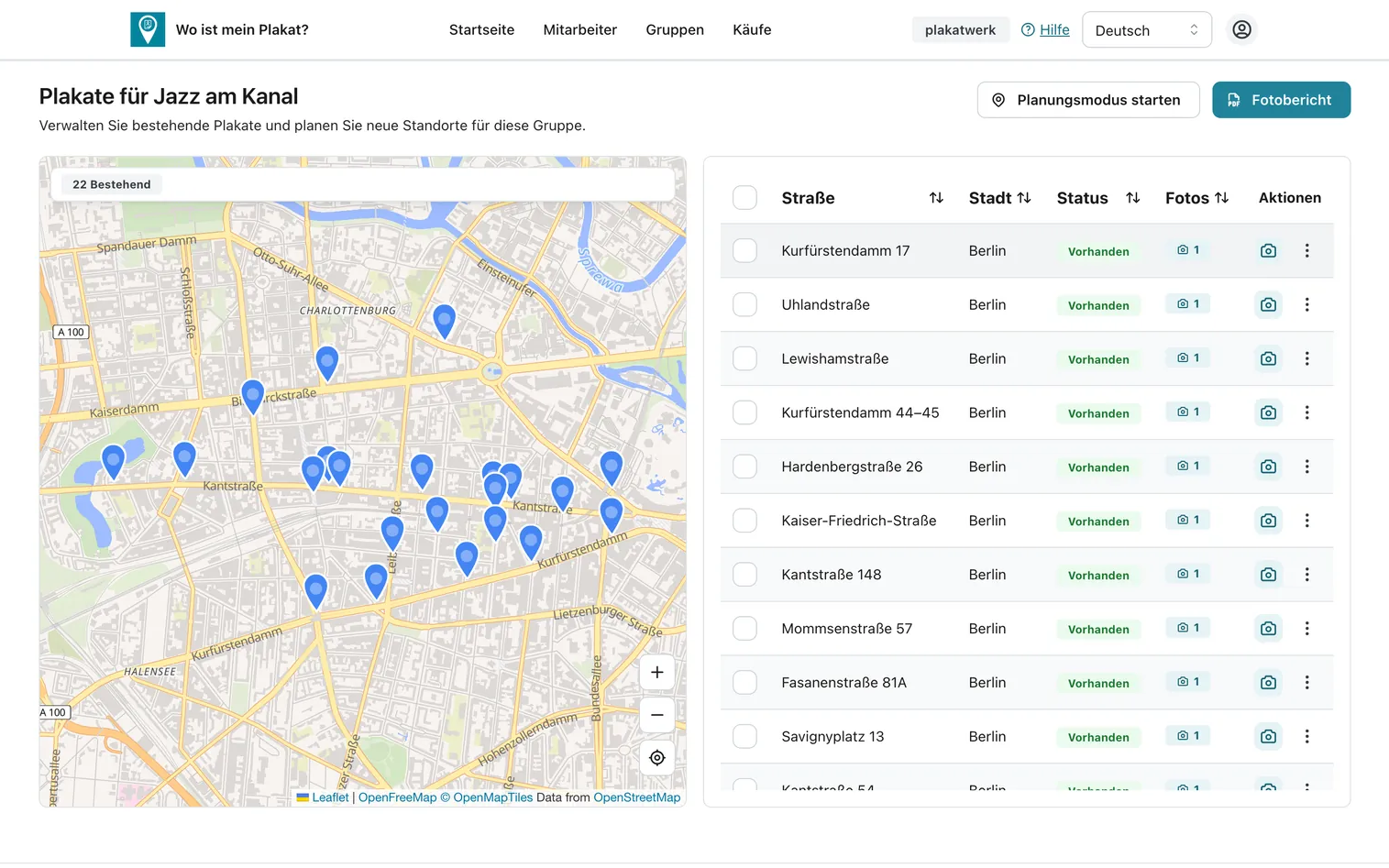Tick the Savignyplatz 13 checkbox
This screenshot has width=1389, height=868.
(x=745, y=736)
